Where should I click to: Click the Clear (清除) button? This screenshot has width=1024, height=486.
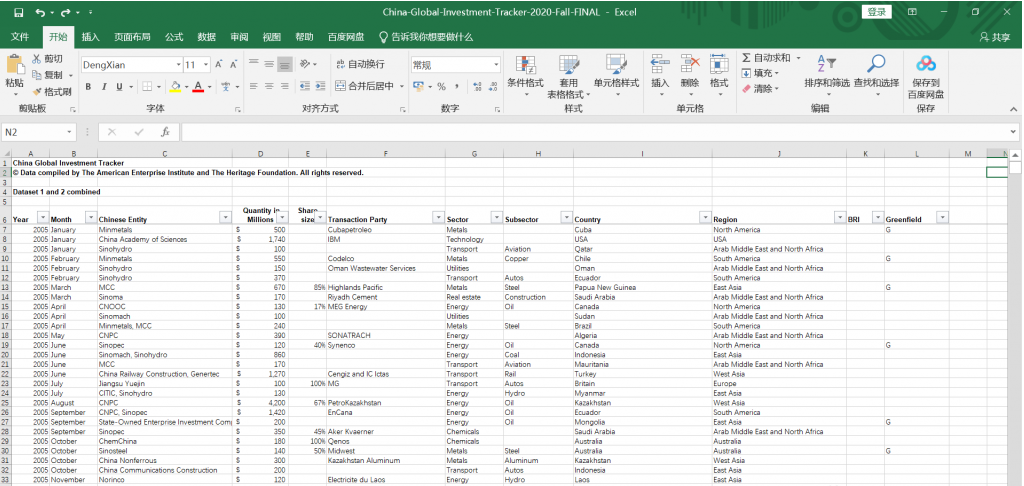pyautogui.click(x=758, y=89)
